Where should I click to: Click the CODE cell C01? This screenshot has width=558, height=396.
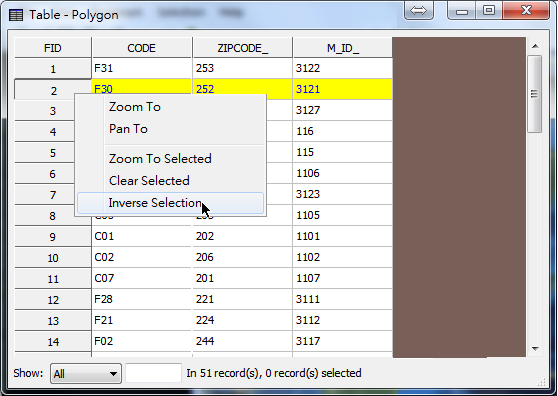click(x=142, y=236)
